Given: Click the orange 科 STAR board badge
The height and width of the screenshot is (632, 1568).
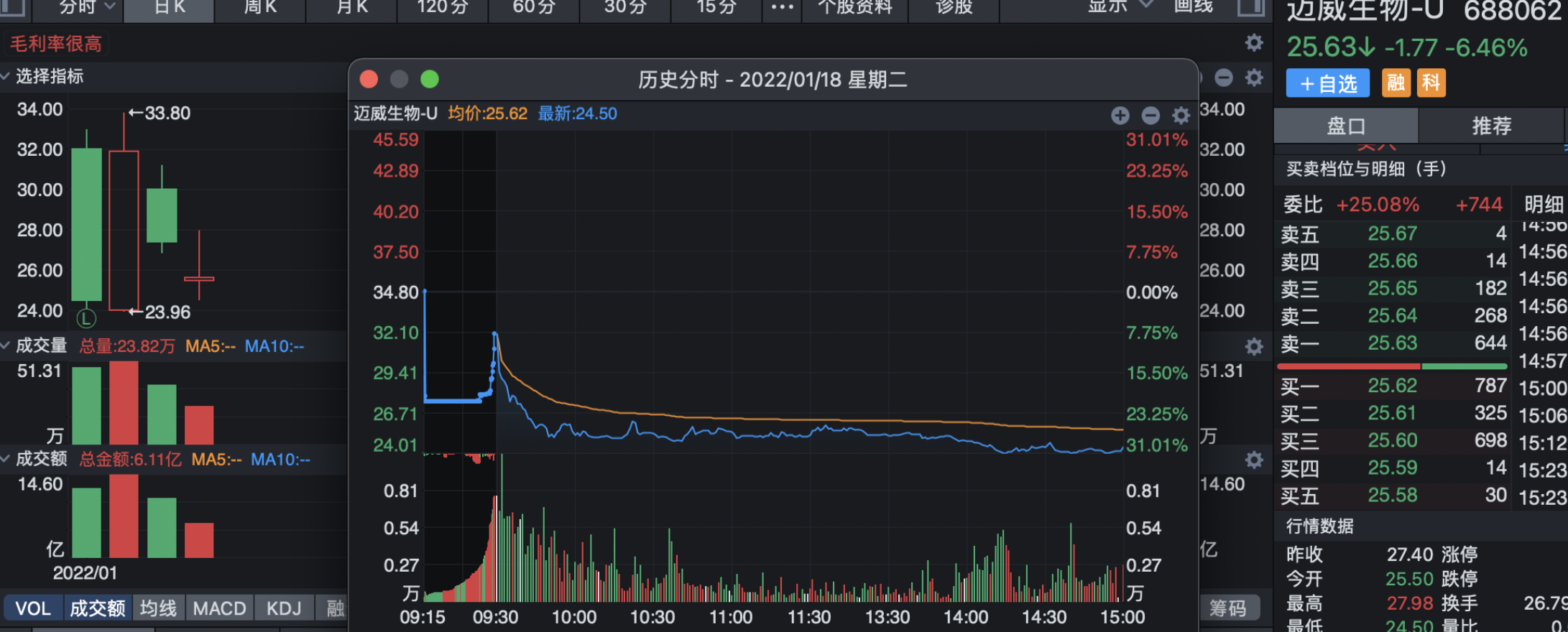Looking at the screenshot, I should pyautogui.click(x=1431, y=83).
